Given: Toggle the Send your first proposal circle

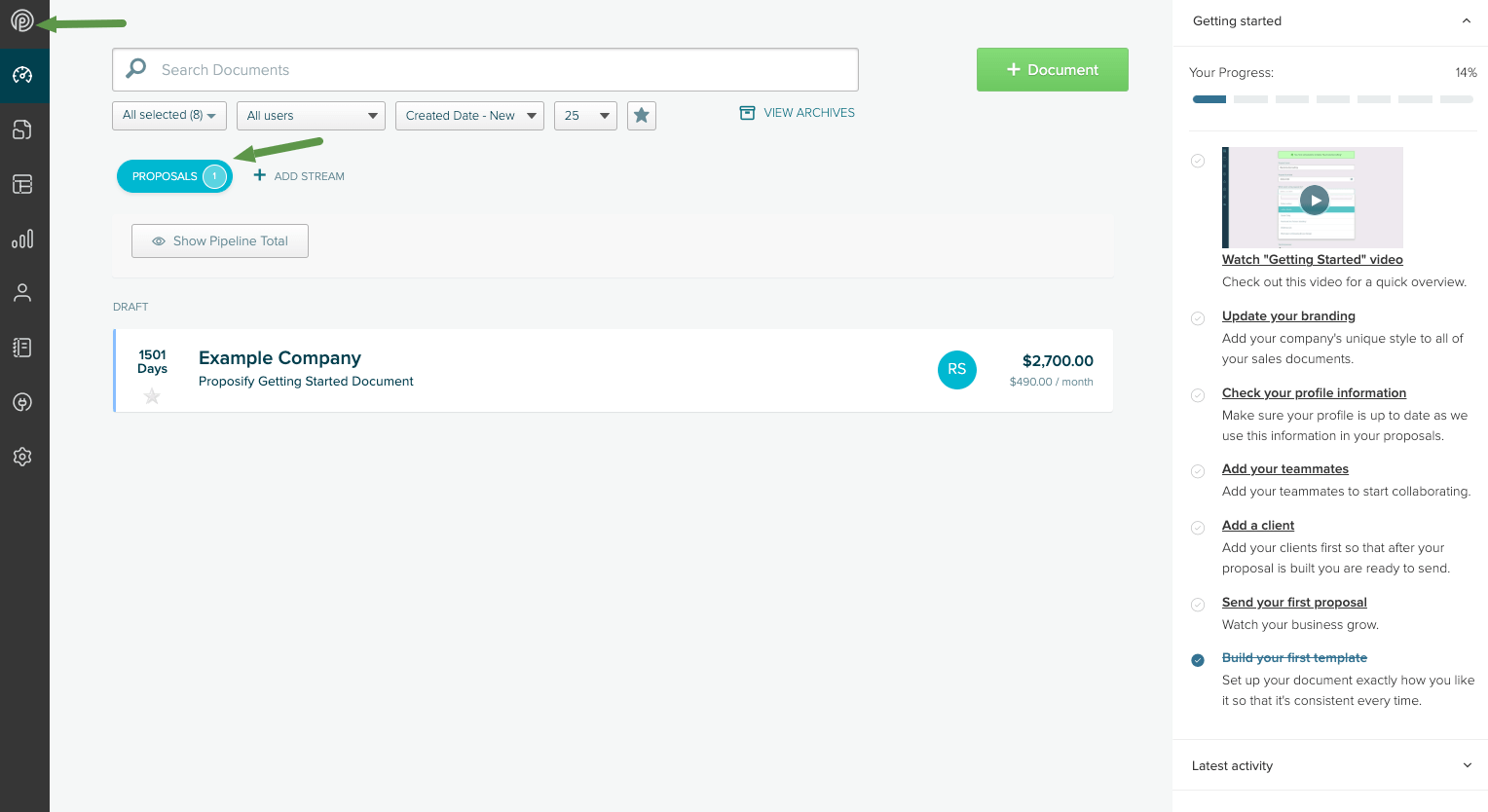Looking at the screenshot, I should coord(1198,605).
